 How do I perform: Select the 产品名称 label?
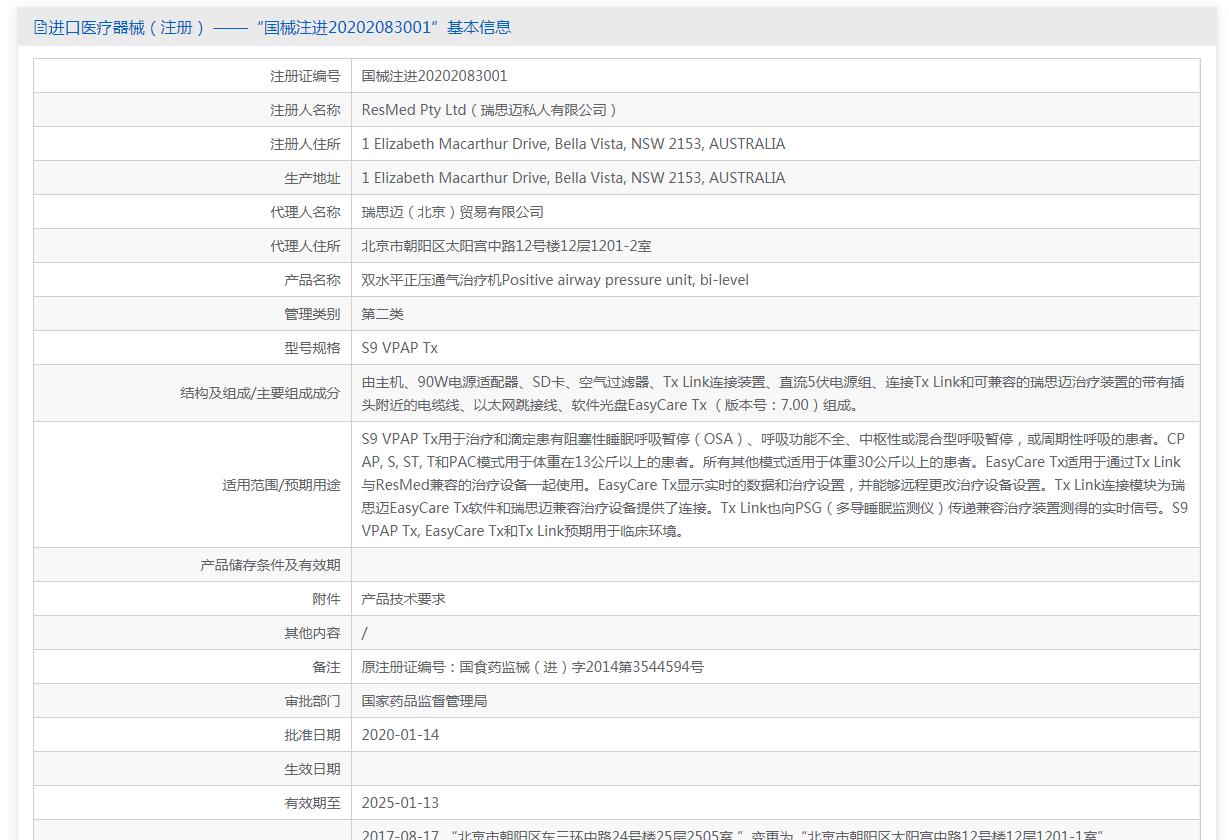point(312,280)
